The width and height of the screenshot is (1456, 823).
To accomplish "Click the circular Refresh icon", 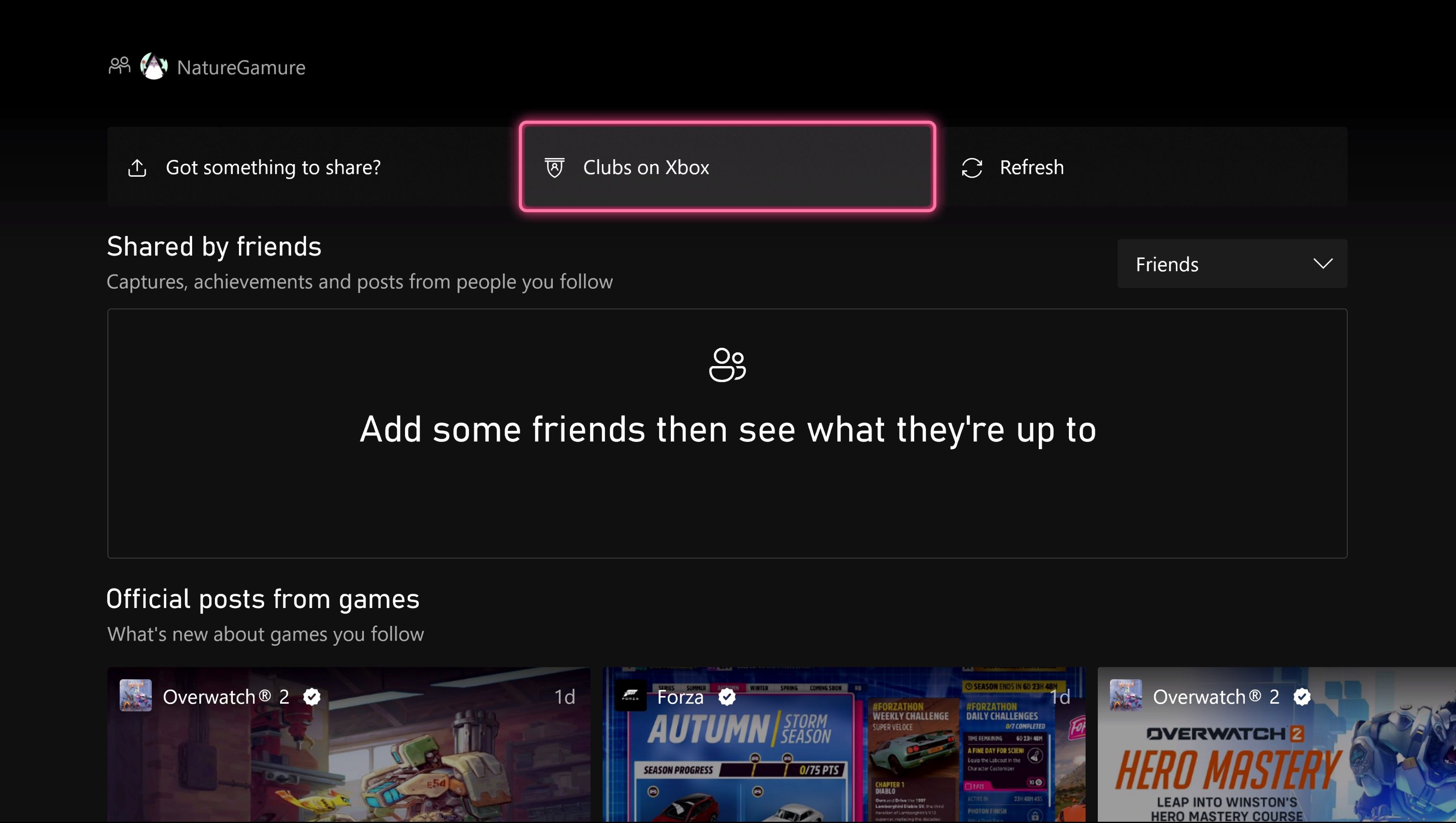I will click(x=972, y=167).
